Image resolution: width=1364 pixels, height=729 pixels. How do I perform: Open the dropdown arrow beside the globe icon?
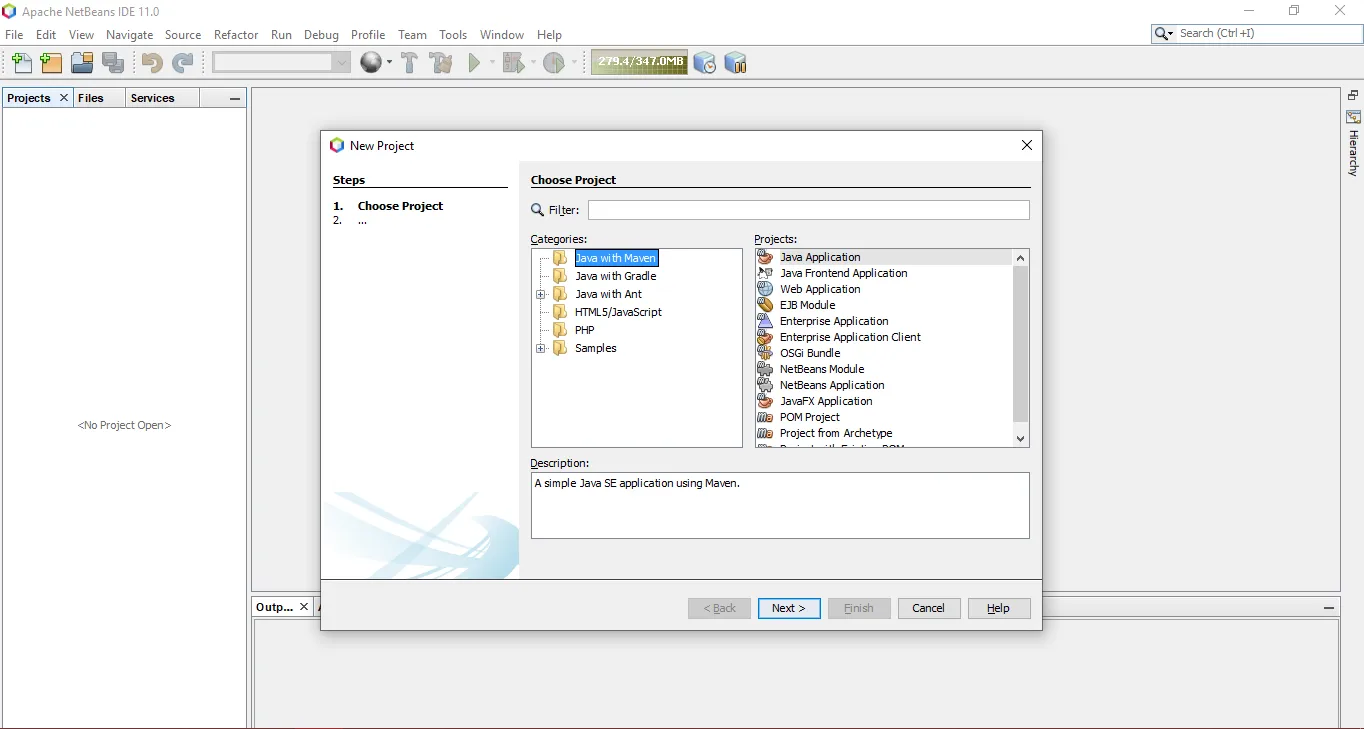pos(387,63)
